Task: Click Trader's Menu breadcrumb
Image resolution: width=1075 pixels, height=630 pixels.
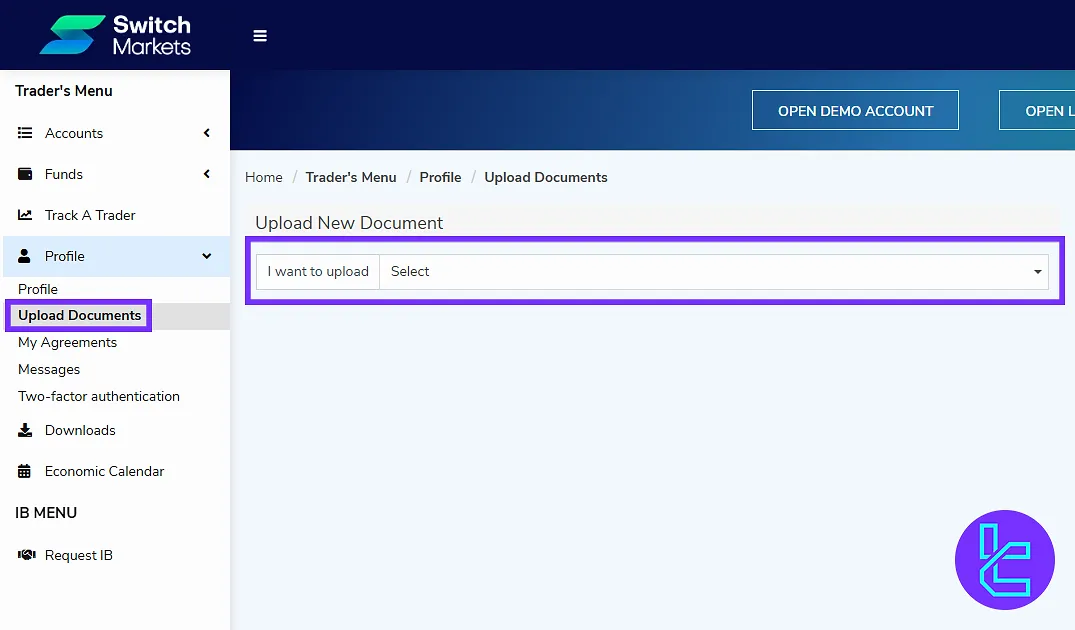Action: click(351, 178)
